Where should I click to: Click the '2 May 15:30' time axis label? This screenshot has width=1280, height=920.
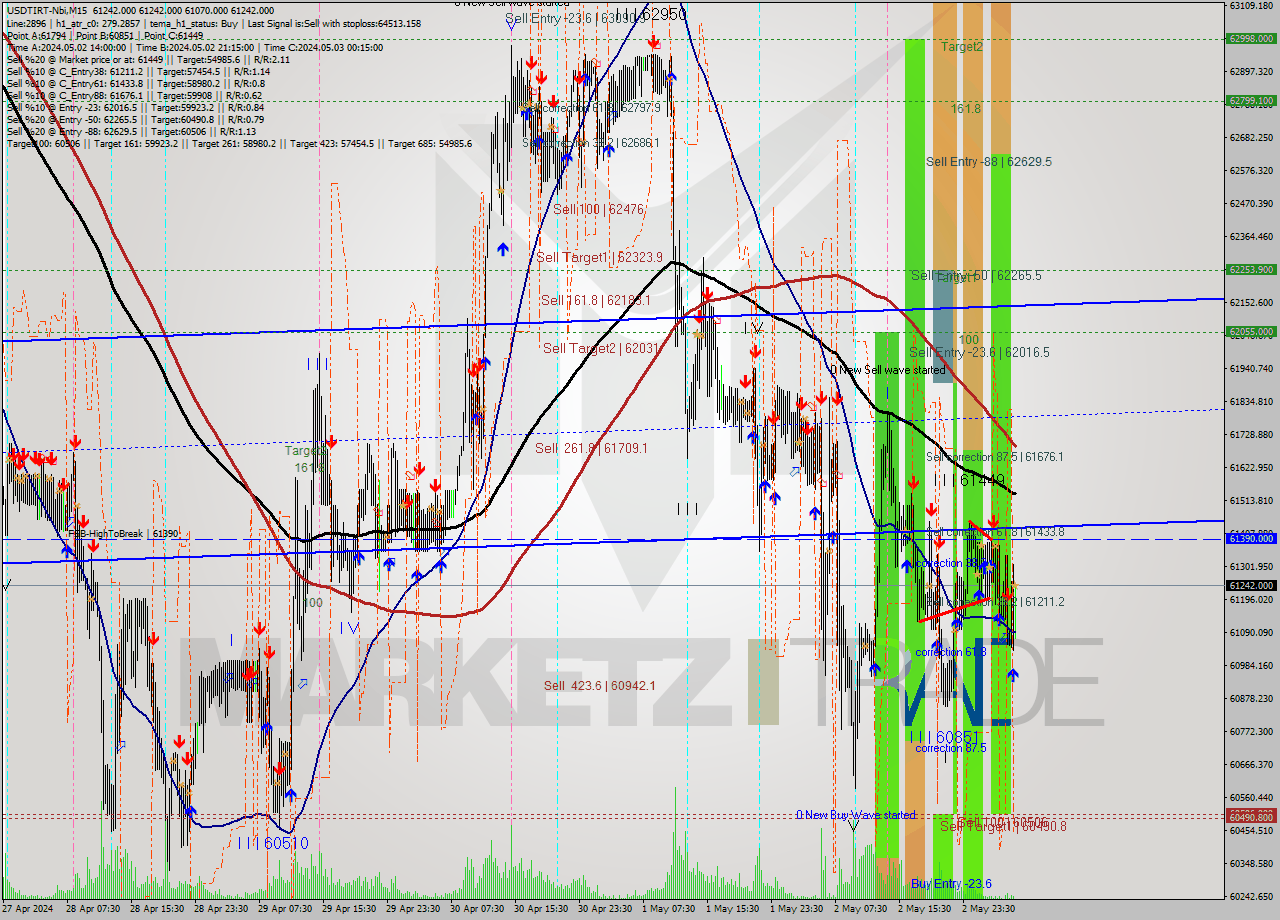pos(924,909)
